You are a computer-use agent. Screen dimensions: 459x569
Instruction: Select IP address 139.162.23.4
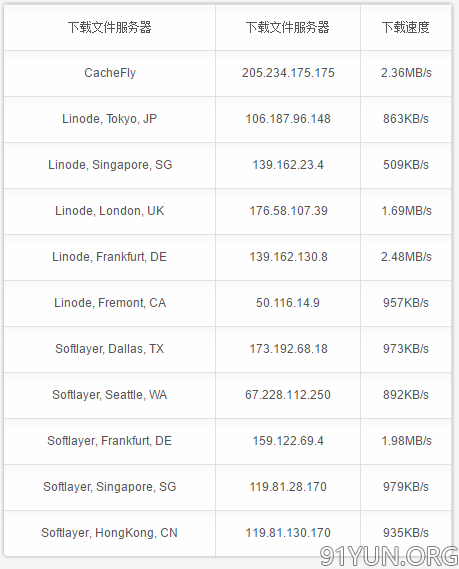click(288, 165)
